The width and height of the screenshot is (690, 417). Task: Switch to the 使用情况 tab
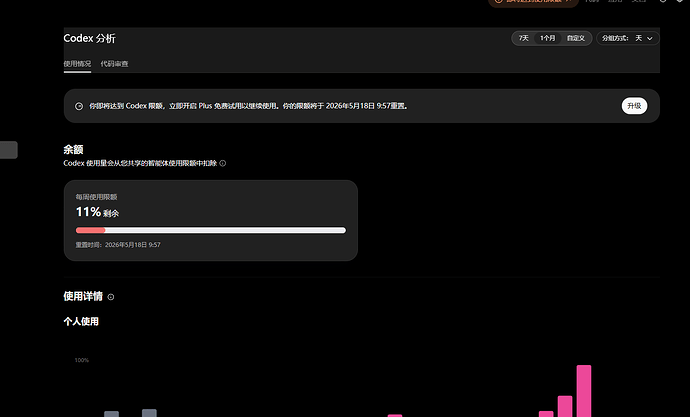coord(77,64)
